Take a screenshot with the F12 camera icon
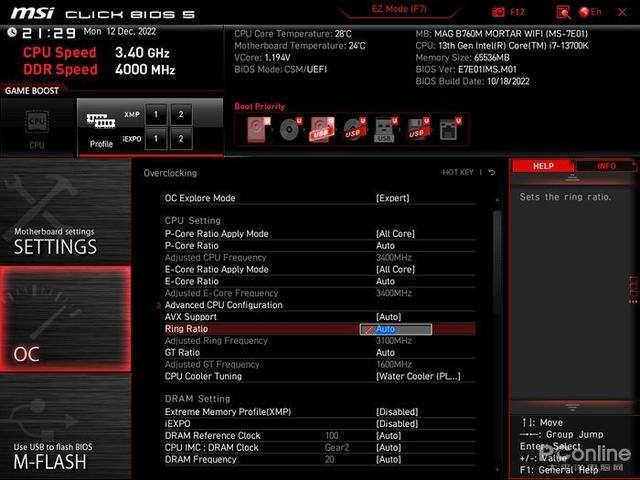 [x=498, y=12]
